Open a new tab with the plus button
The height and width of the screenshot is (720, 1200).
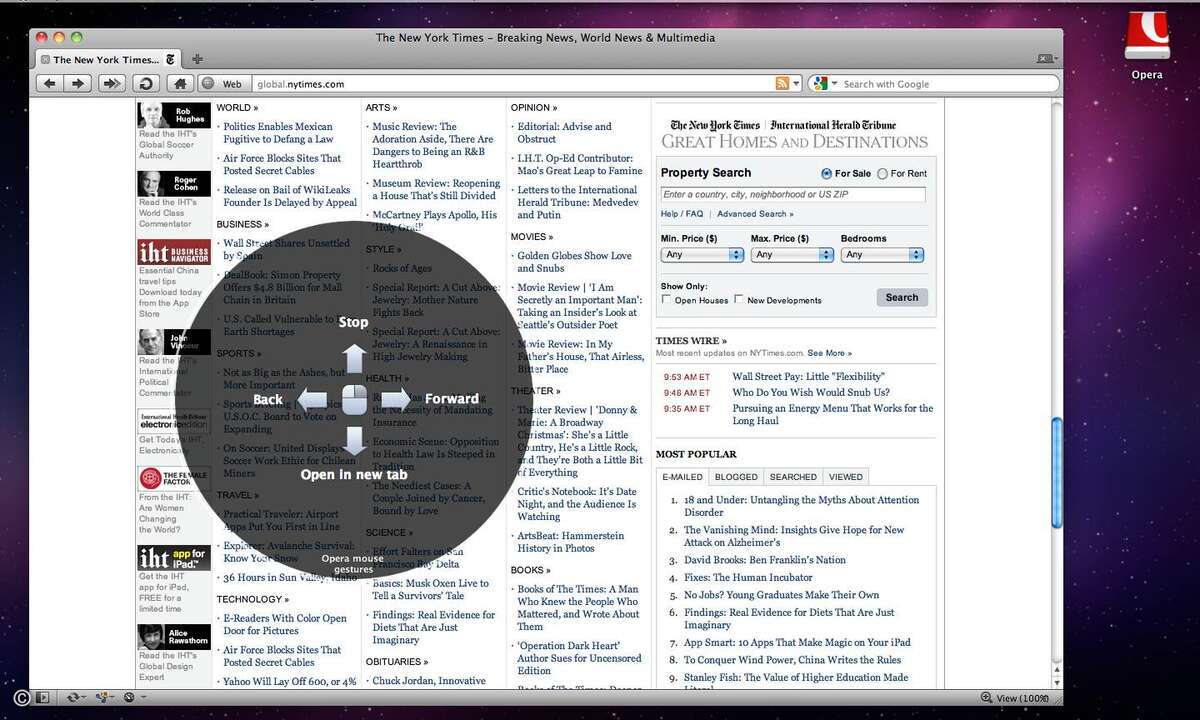[197, 59]
